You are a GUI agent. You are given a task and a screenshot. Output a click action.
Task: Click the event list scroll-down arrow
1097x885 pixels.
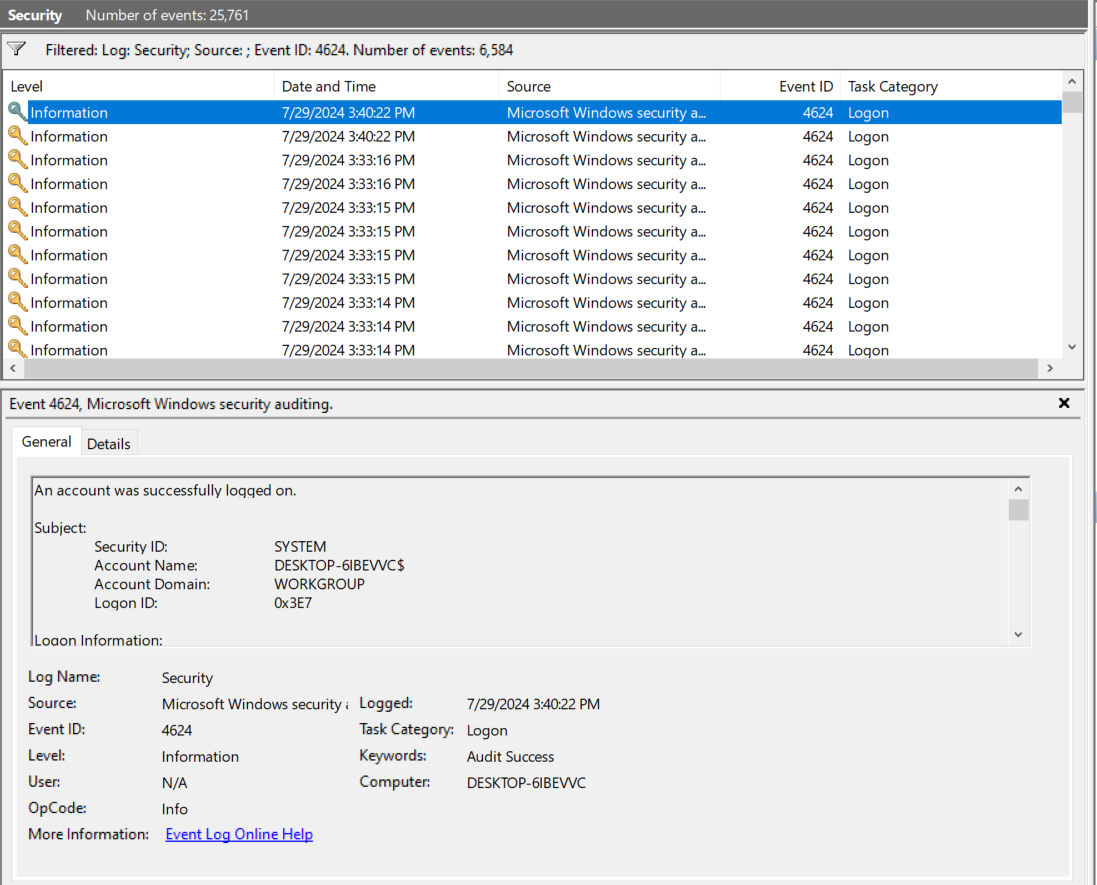click(1071, 347)
